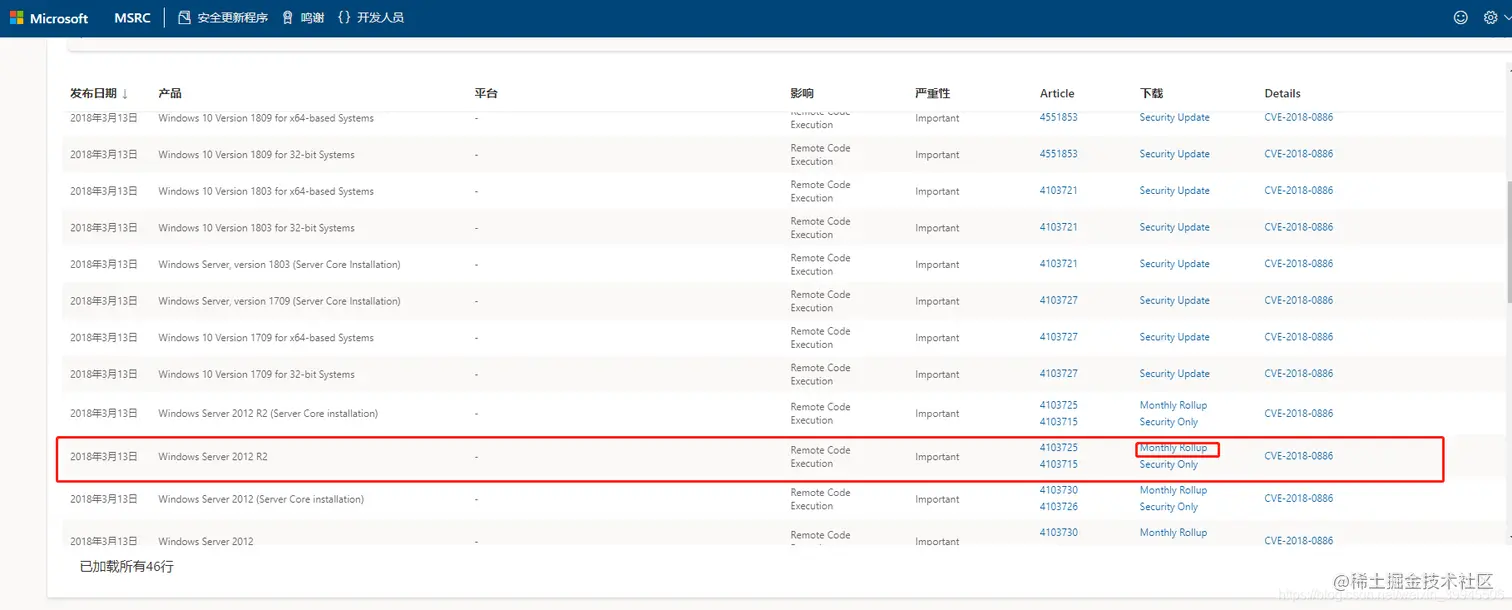1512x610 pixels.
Task: Open CVE-2018-0886 details for 1809 x64-based
Action: coord(1299,117)
